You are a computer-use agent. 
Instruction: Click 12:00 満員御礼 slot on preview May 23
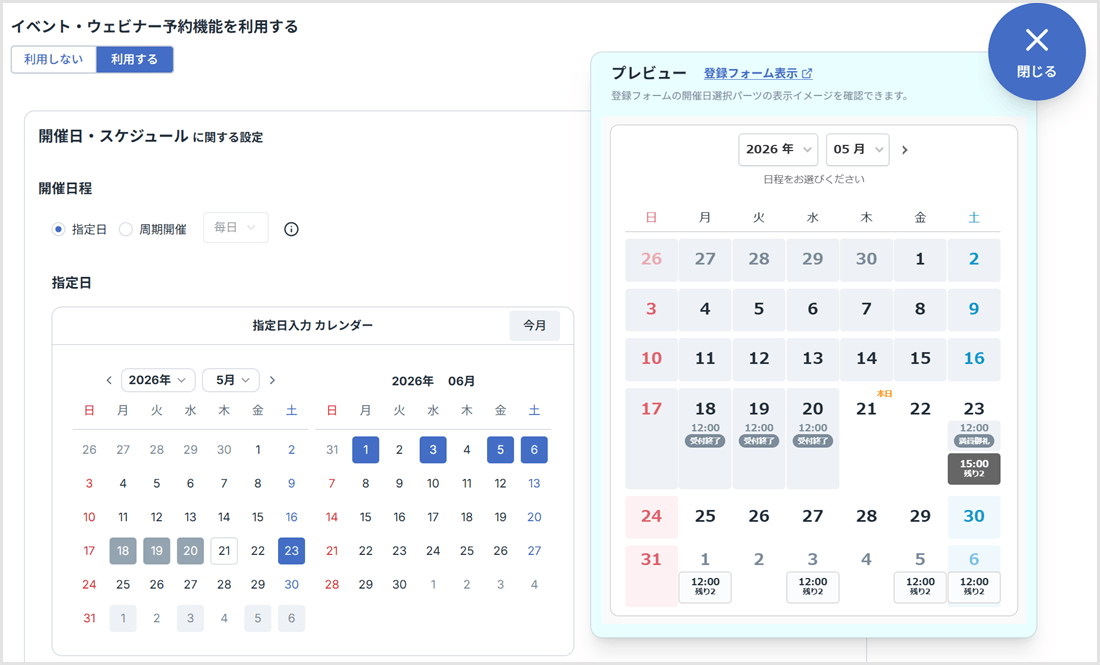pos(974,435)
